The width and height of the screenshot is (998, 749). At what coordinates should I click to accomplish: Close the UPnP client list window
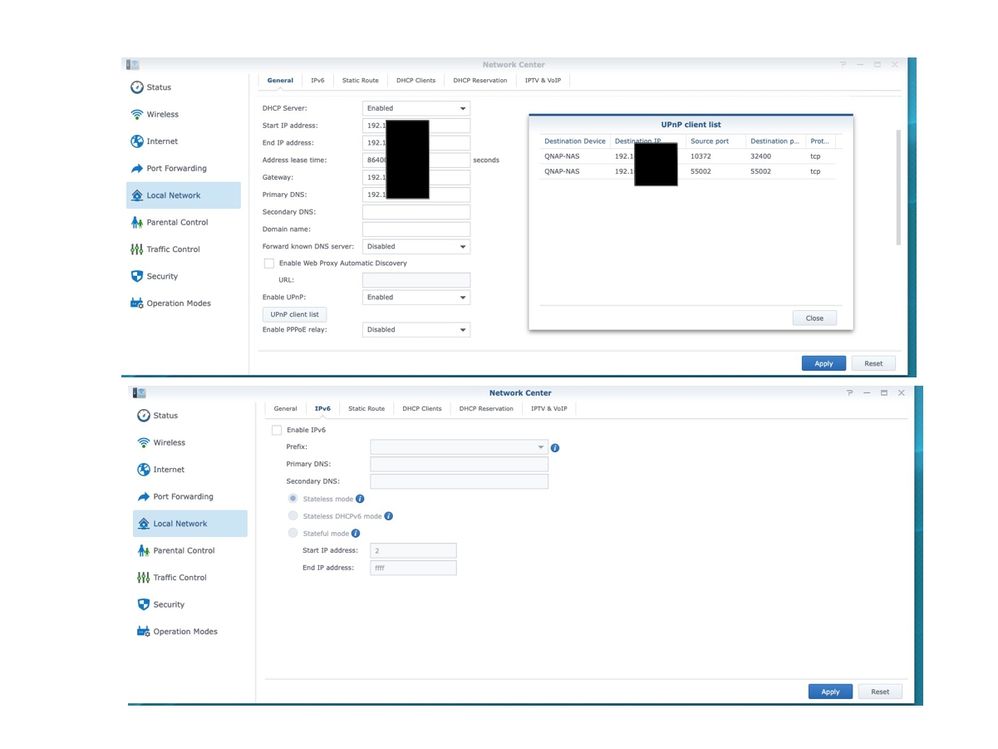click(x=813, y=317)
